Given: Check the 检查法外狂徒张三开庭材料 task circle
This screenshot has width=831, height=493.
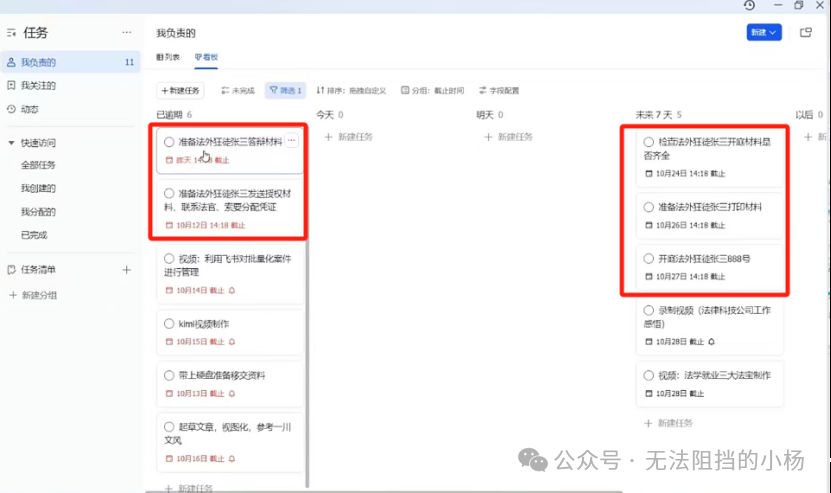Looking at the screenshot, I should tap(649, 142).
